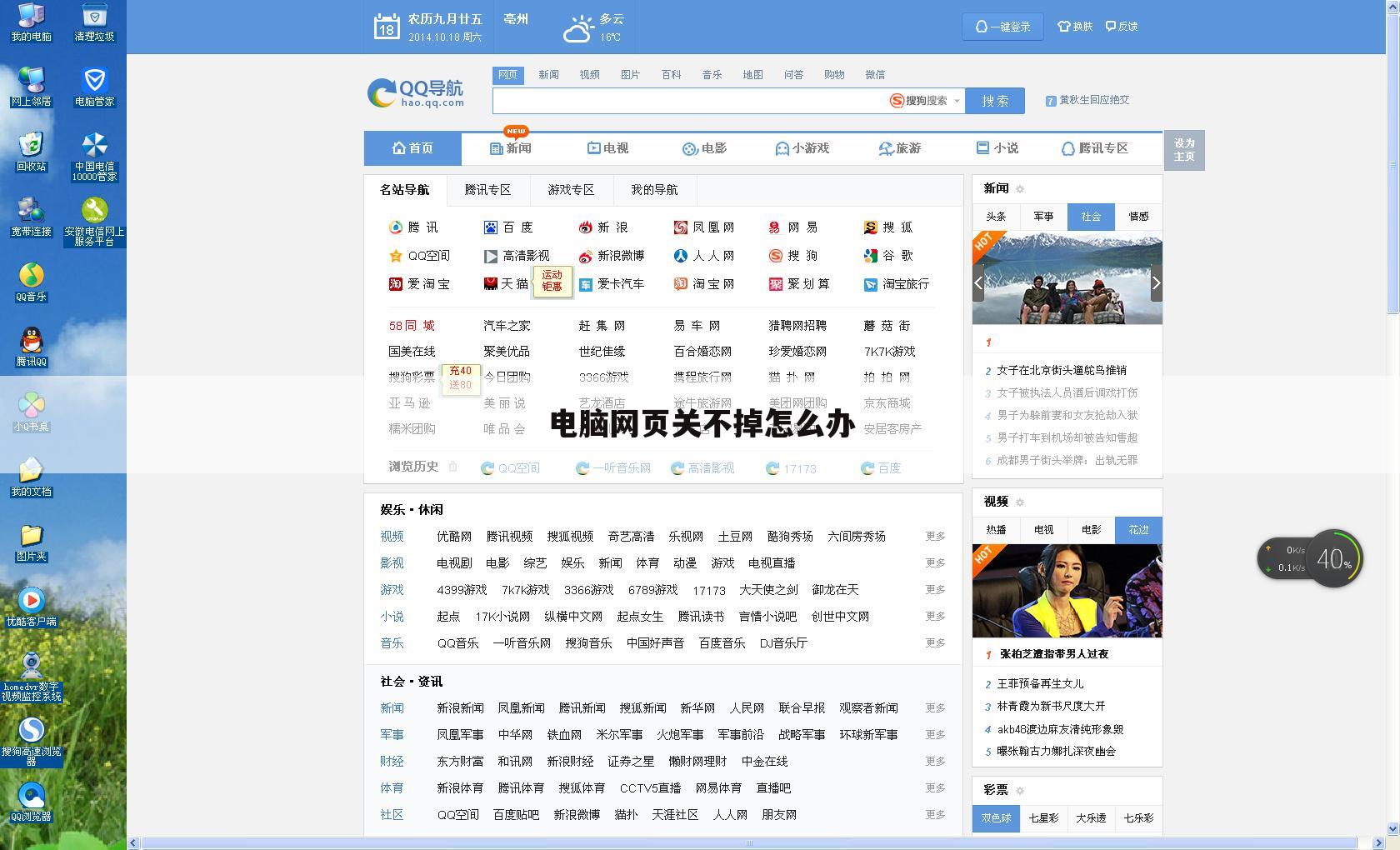Click the cloudy weather icon

[x=578, y=29]
